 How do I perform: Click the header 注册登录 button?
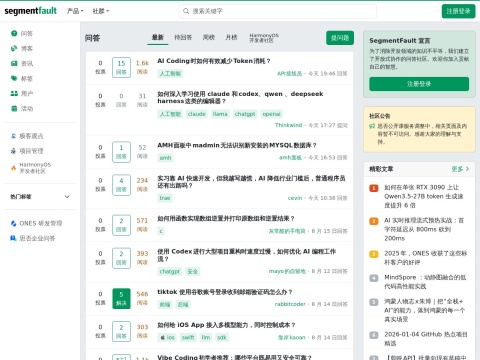[458, 11]
